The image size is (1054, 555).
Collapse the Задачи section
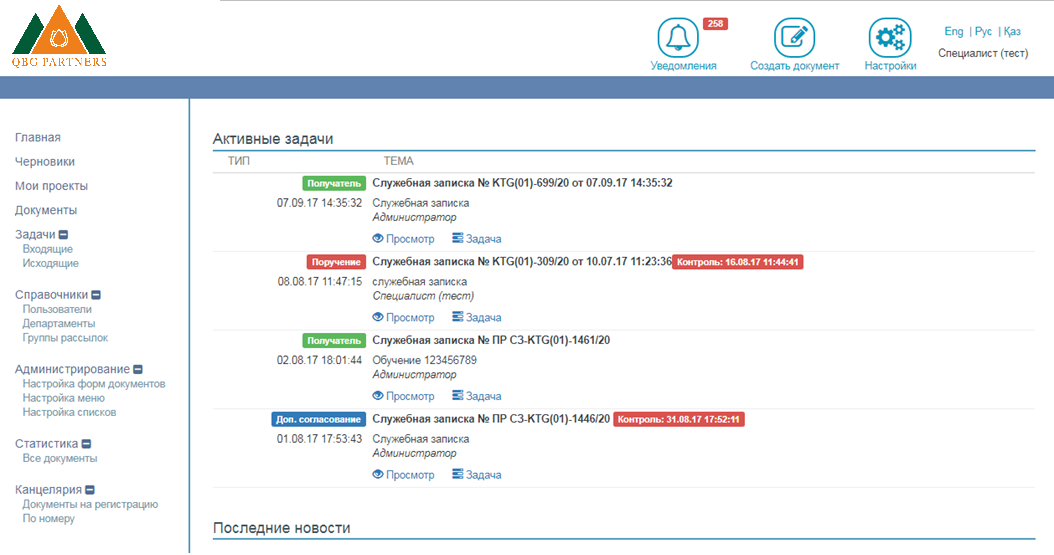click(63, 235)
